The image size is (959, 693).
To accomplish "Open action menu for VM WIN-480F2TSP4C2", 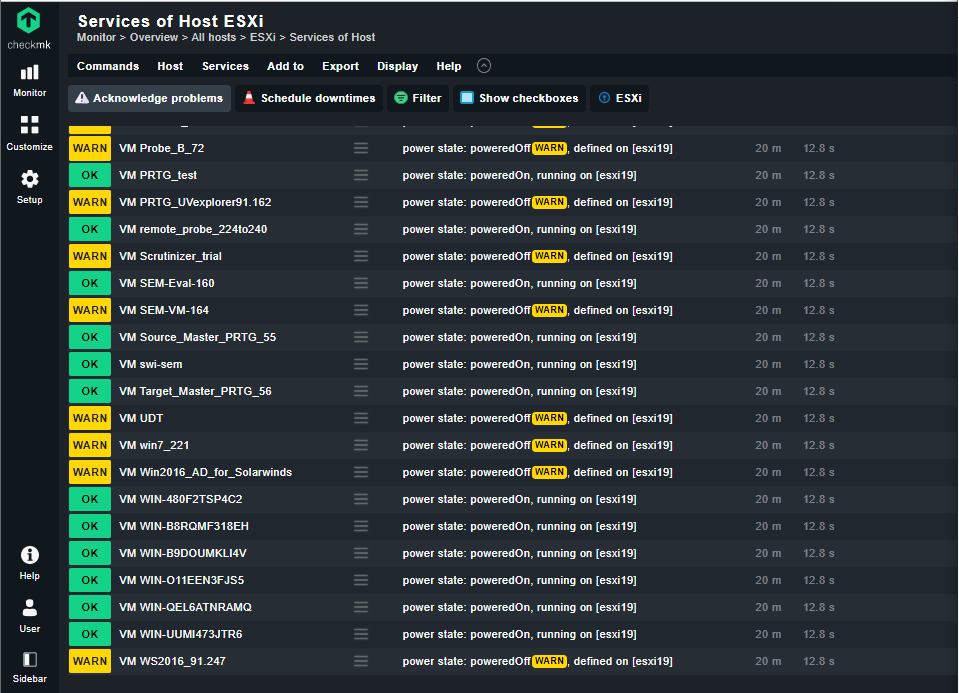I will pyautogui.click(x=361, y=499).
